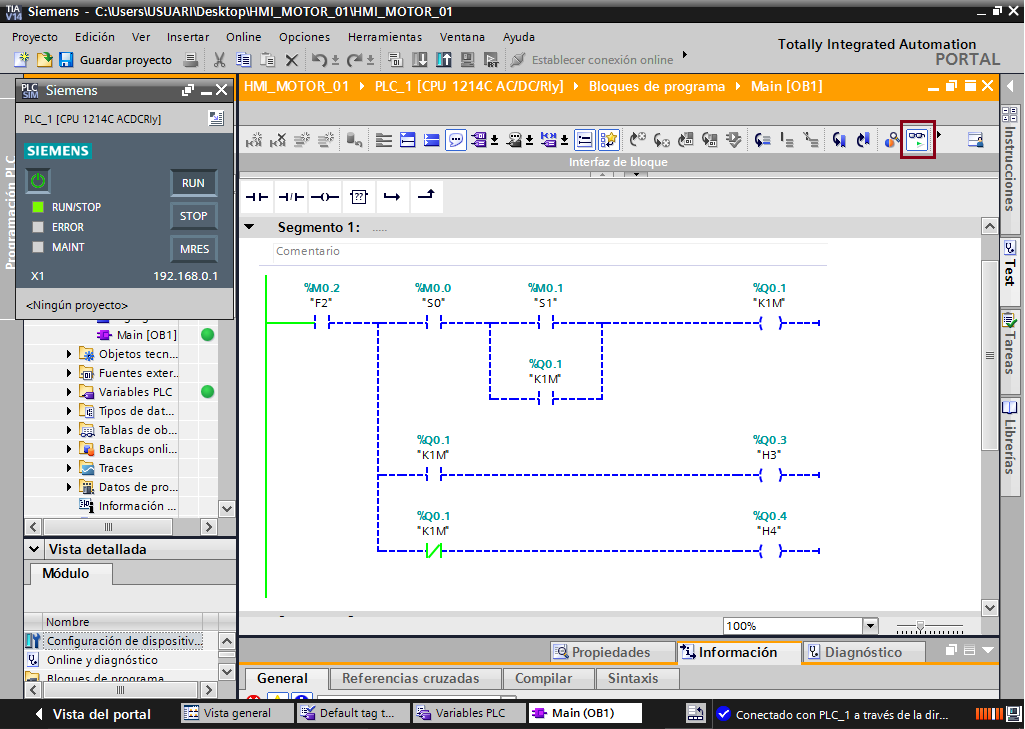Expand the Variables PLC tree node
The width and height of the screenshot is (1025, 729).
(x=69, y=392)
